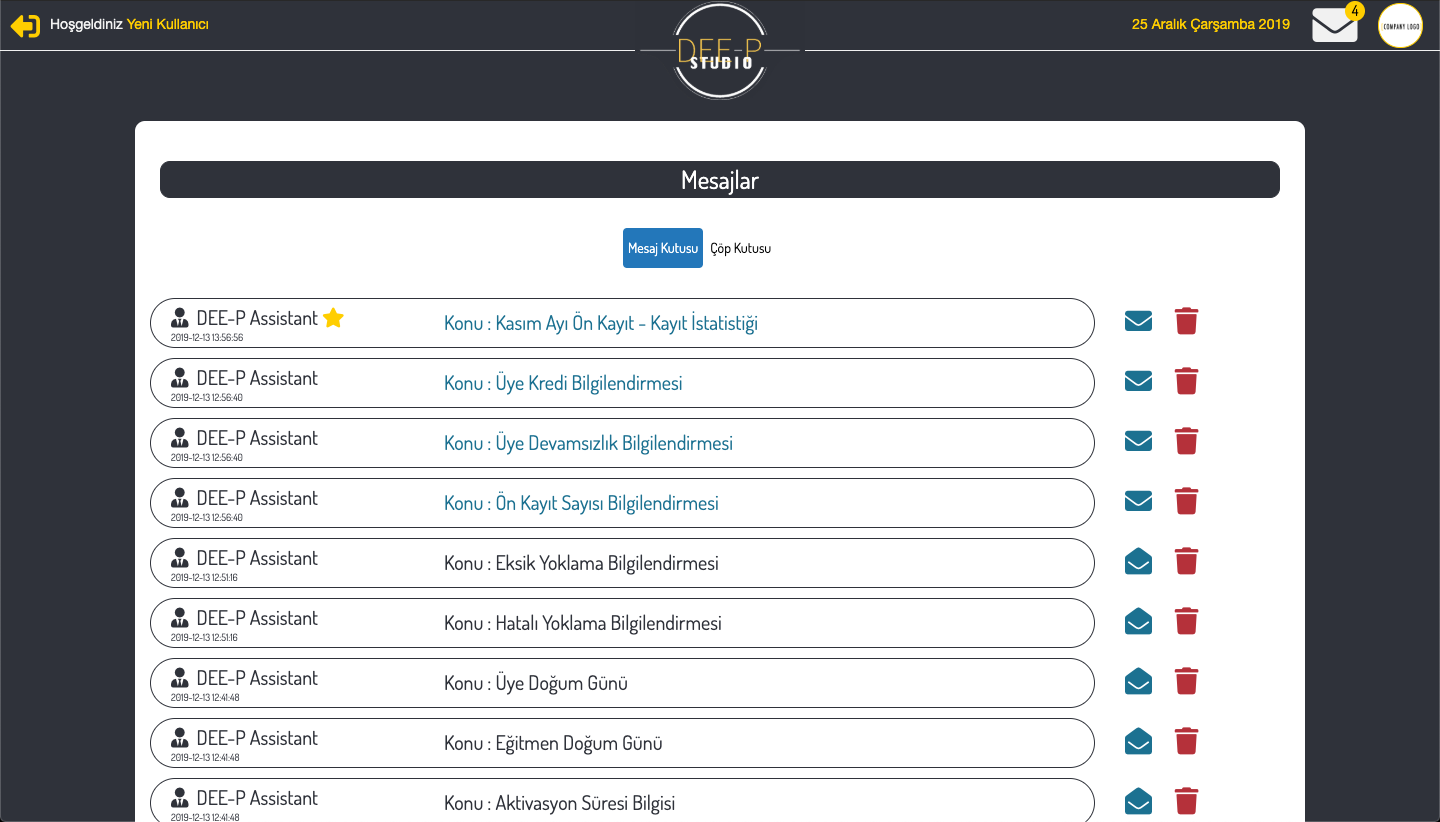Delete the Üye Devamsızlık Bilgilendirmesi message
Image resolution: width=1440 pixels, height=822 pixels.
[x=1186, y=441]
